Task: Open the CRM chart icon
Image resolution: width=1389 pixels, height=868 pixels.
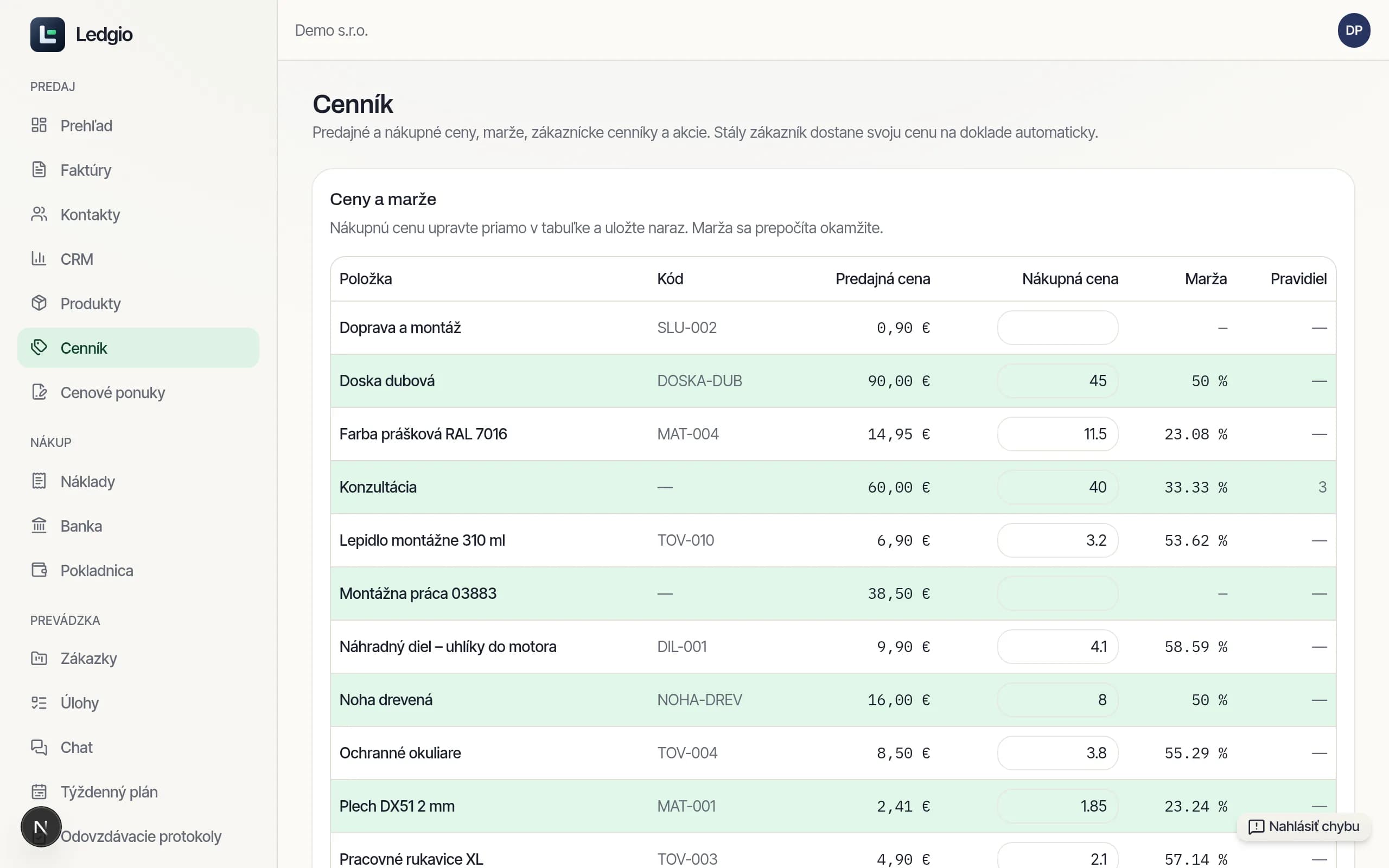Action: click(39, 258)
